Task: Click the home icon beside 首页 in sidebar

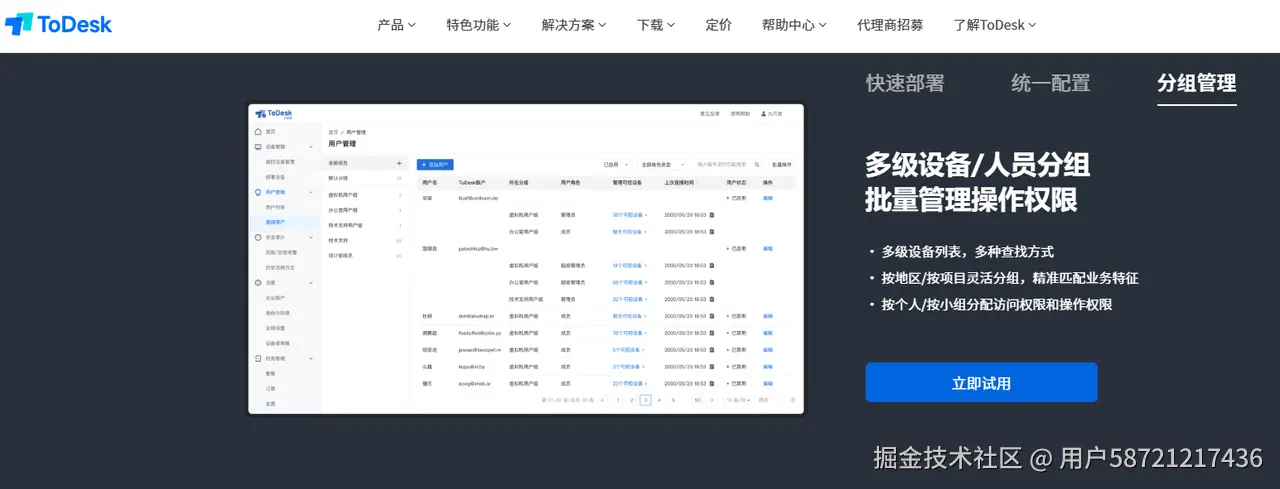Action: tap(258, 131)
